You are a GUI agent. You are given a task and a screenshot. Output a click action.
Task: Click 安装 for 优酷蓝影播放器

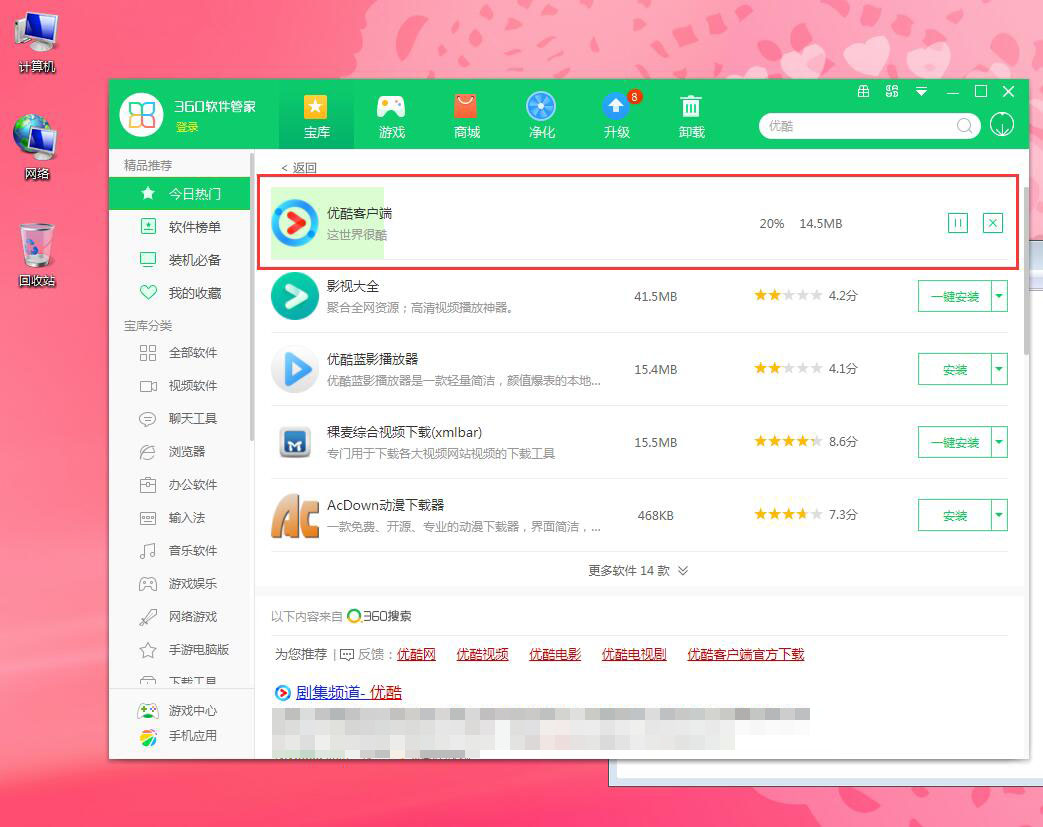(x=955, y=369)
